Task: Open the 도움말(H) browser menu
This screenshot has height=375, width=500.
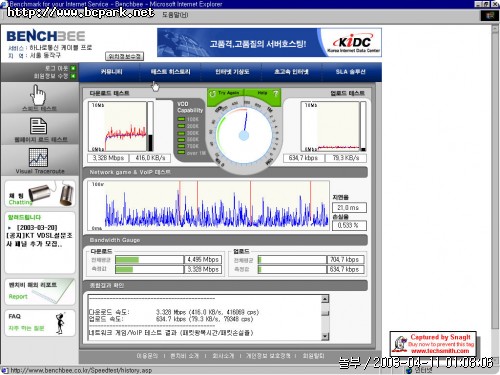Action: point(175,15)
